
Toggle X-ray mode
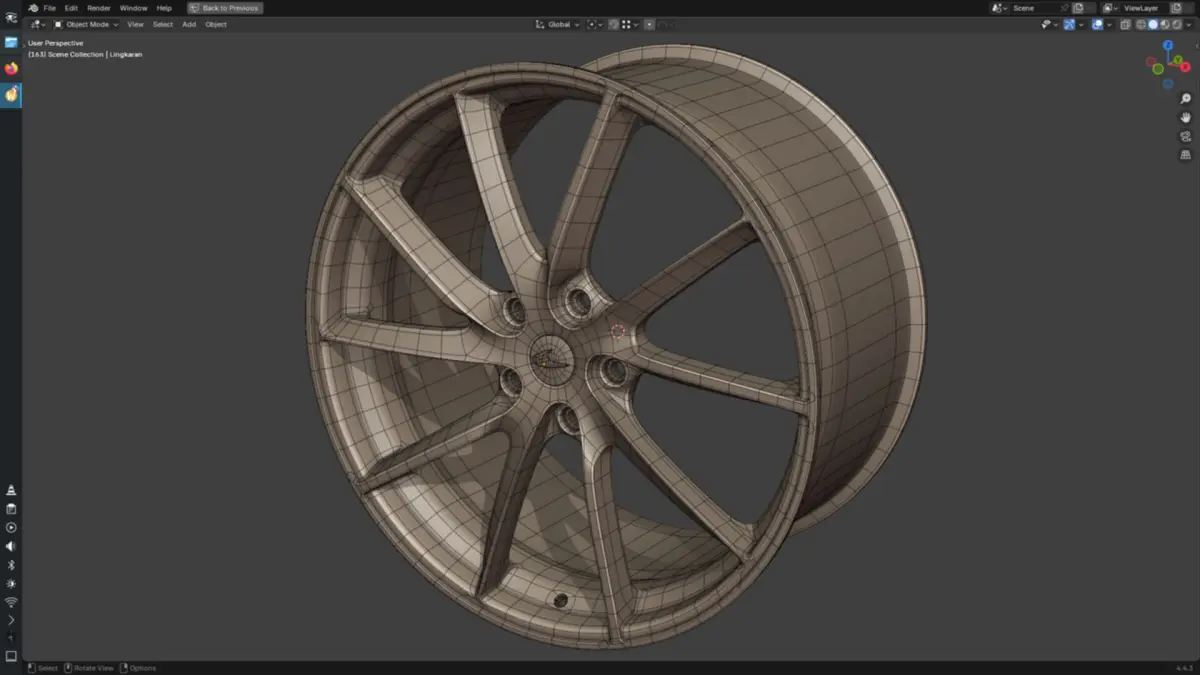point(1126,24)
